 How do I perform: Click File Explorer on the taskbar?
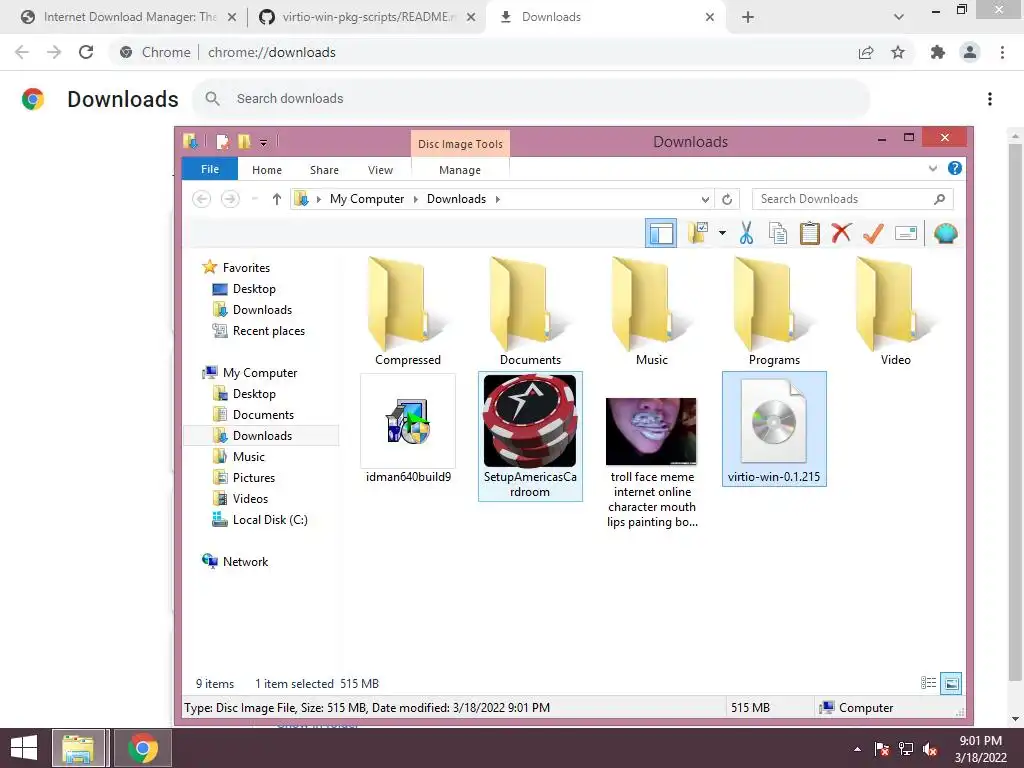(x=78, y=748)
